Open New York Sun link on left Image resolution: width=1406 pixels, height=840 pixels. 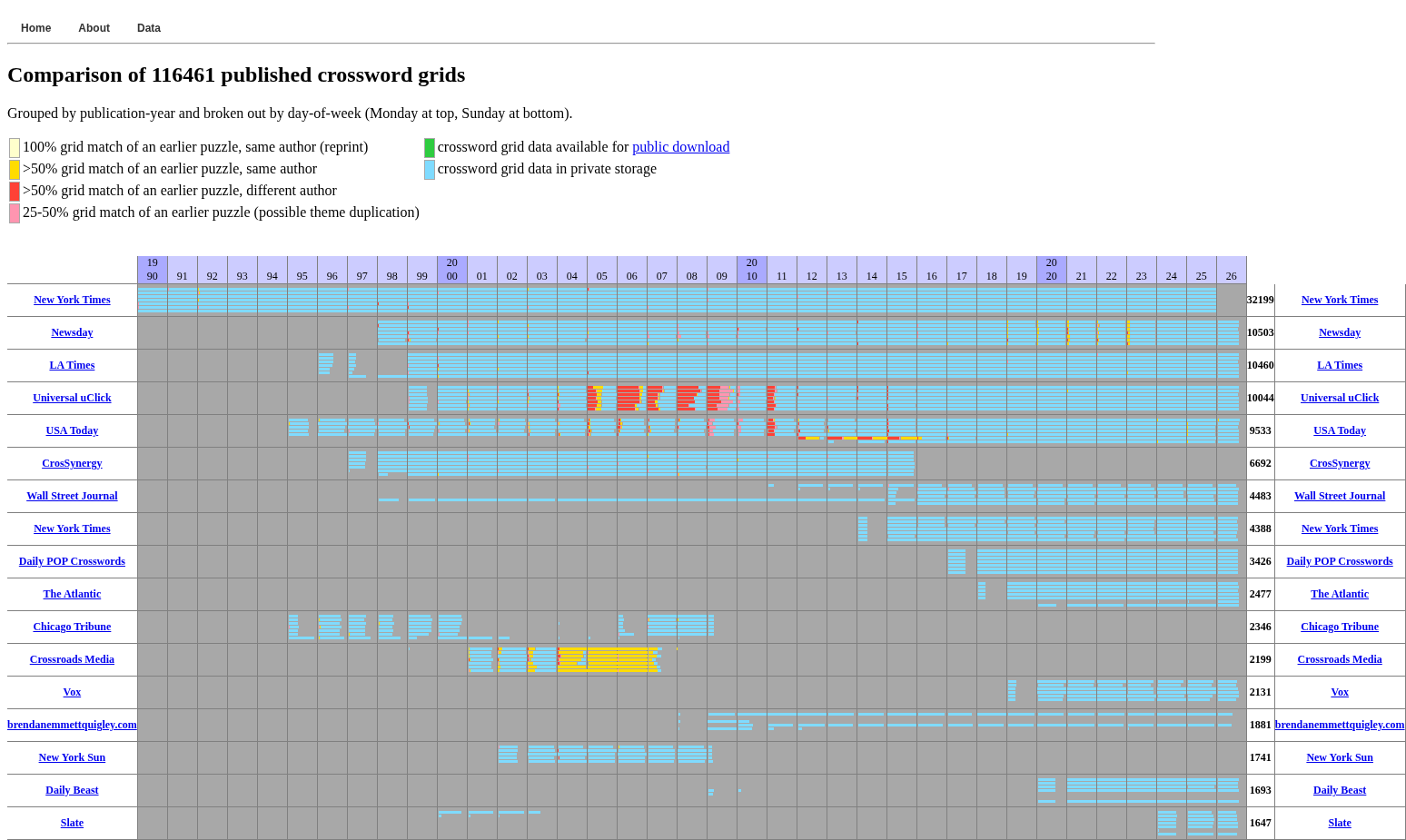[72, 757]
